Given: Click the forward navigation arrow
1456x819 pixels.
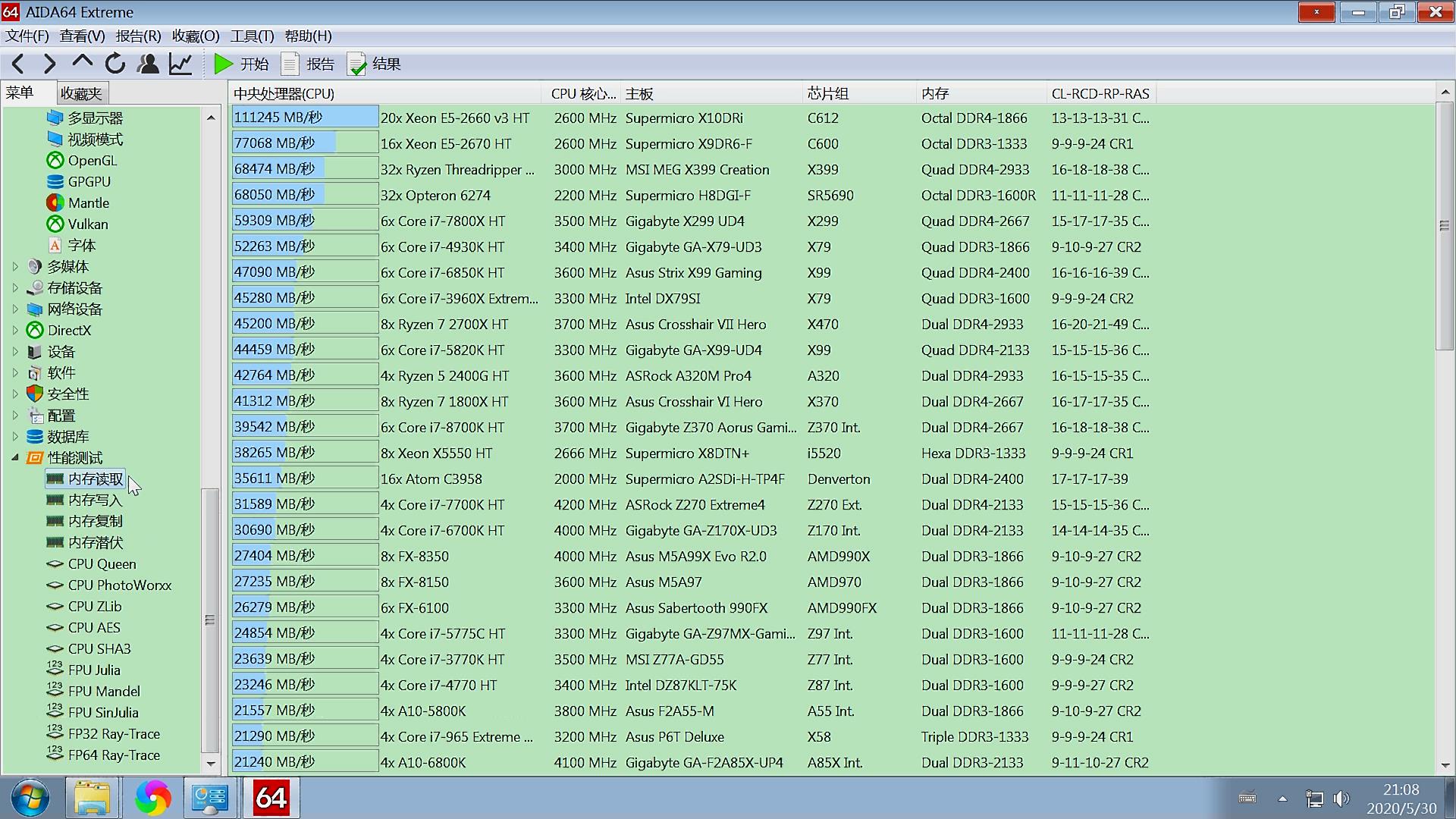Looking at the screenshot, I should coord(50,64).
